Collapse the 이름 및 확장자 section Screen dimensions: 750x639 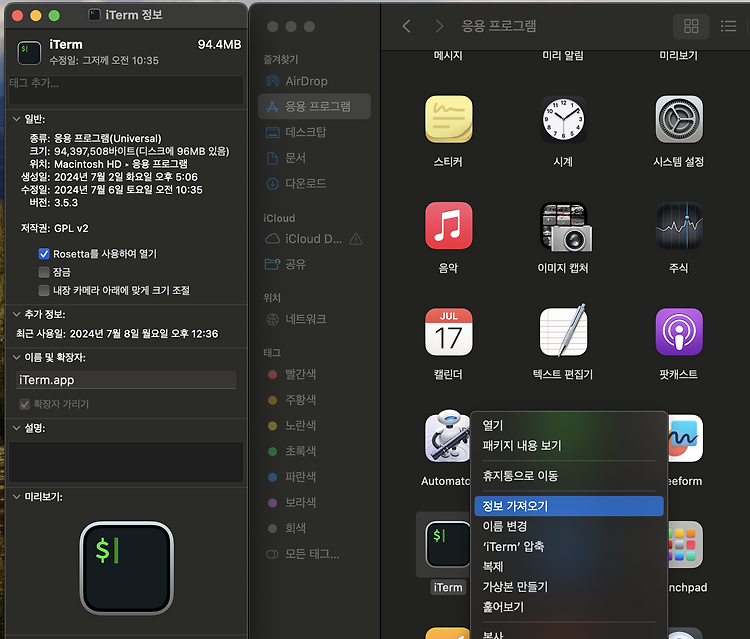pyautogui.click(x=16, y=357)
